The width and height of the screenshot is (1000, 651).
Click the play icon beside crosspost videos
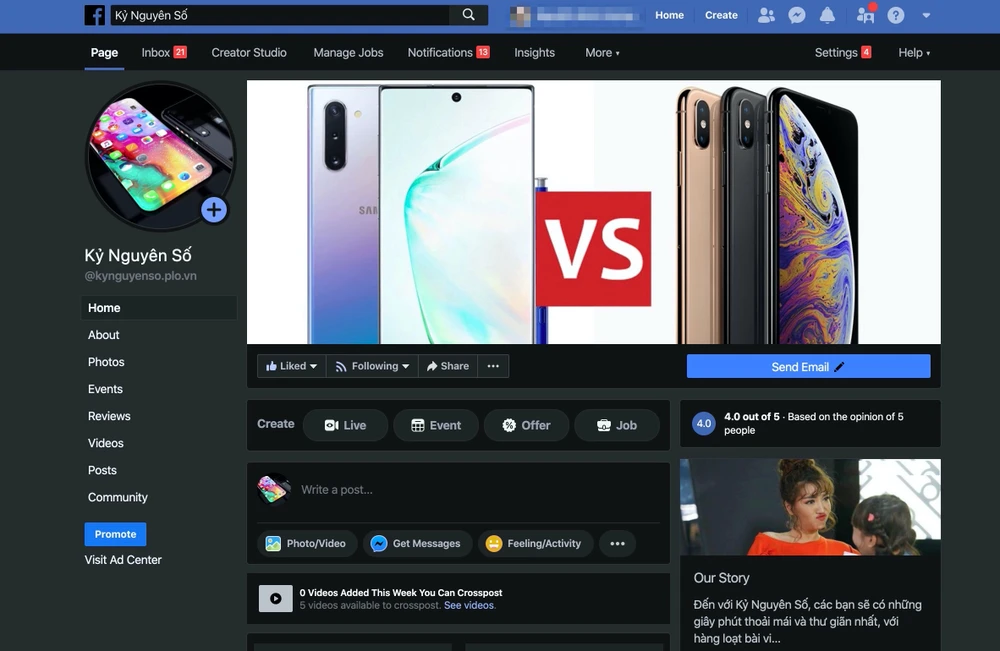tap(276, 599)
